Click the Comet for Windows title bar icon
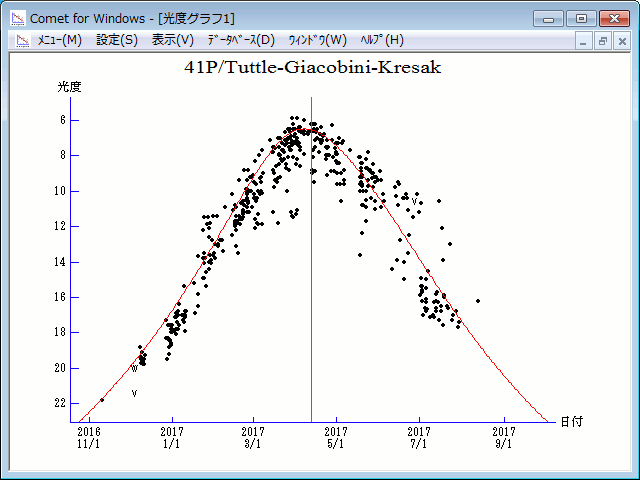 pos(18,18)
